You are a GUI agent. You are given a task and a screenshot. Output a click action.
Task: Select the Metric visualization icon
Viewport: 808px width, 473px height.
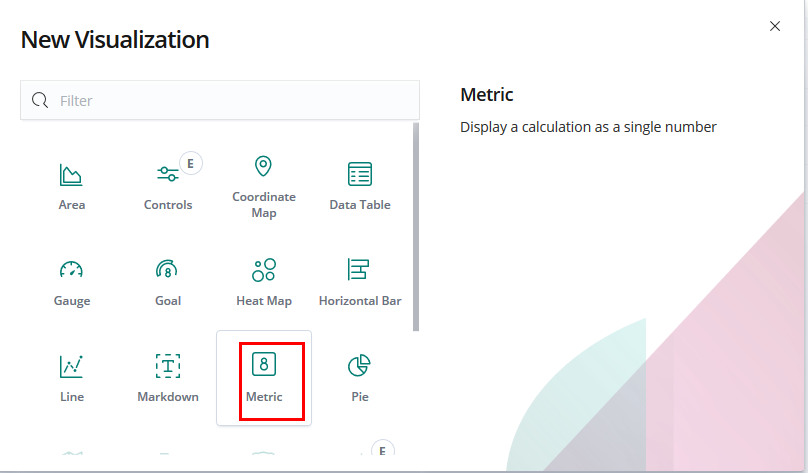tap(264, 364)
